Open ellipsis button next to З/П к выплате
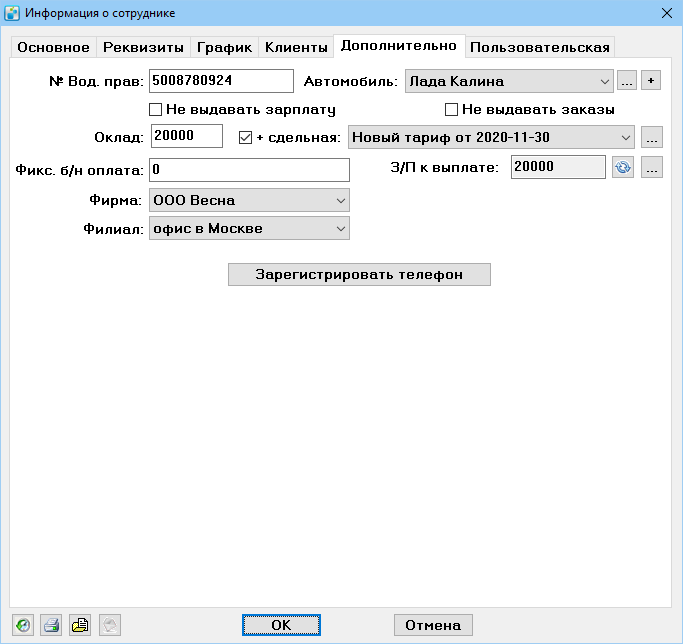The image size is (683, 644). tap(652, 167)
